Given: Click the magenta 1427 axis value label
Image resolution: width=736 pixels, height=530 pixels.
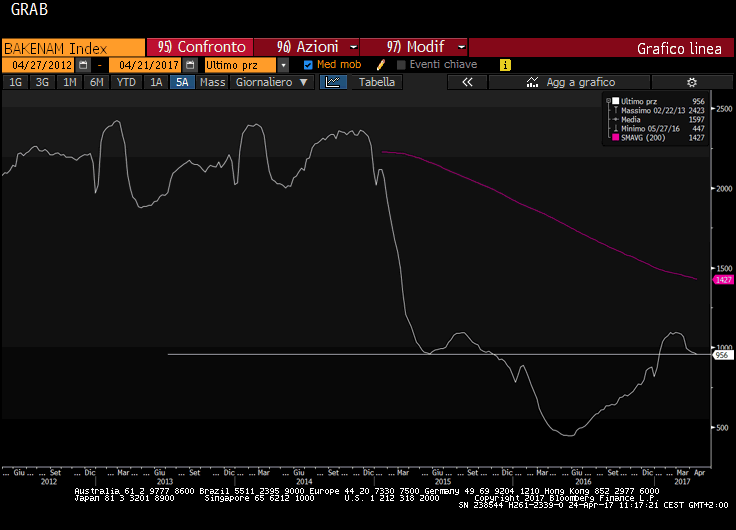Looking at the screenshot, I should tap(723, 280).
